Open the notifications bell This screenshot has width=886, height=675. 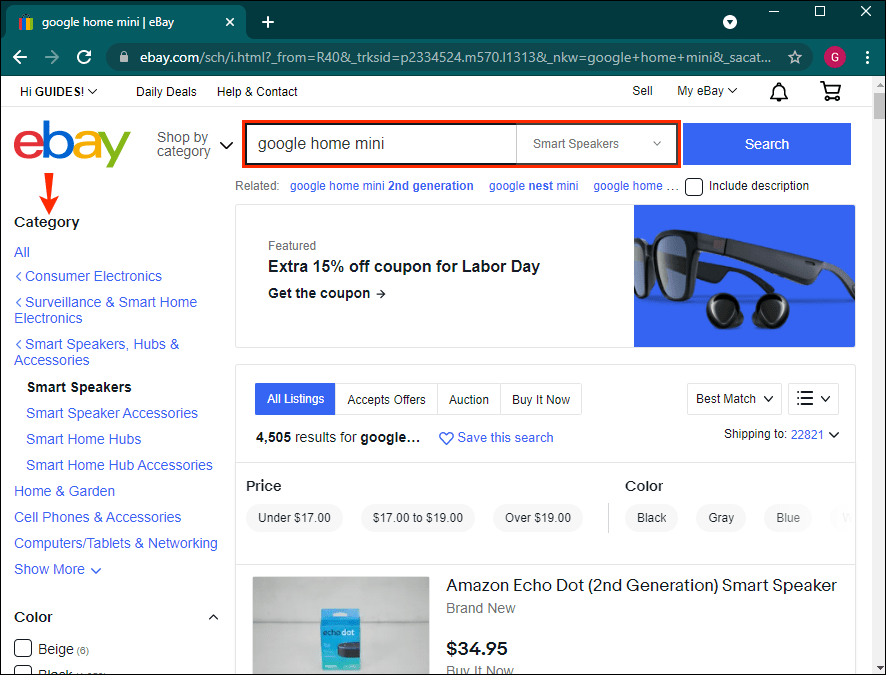tap(779, 92)
